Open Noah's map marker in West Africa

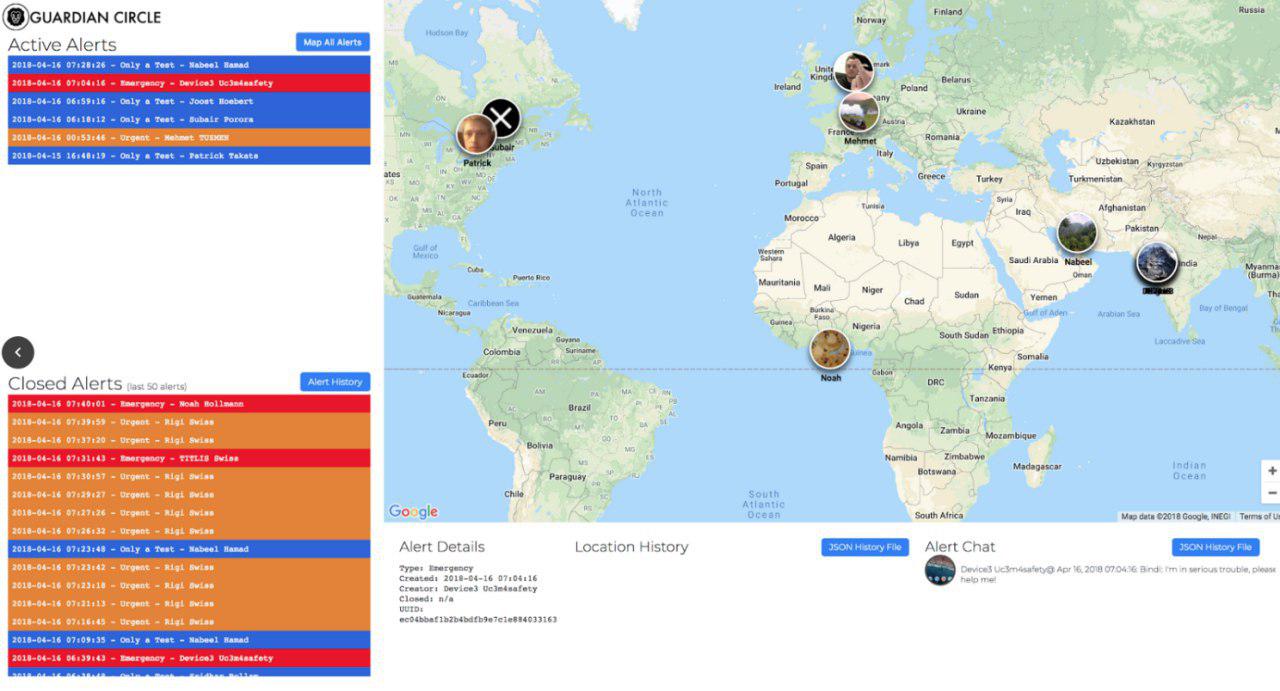click(830, 348)
